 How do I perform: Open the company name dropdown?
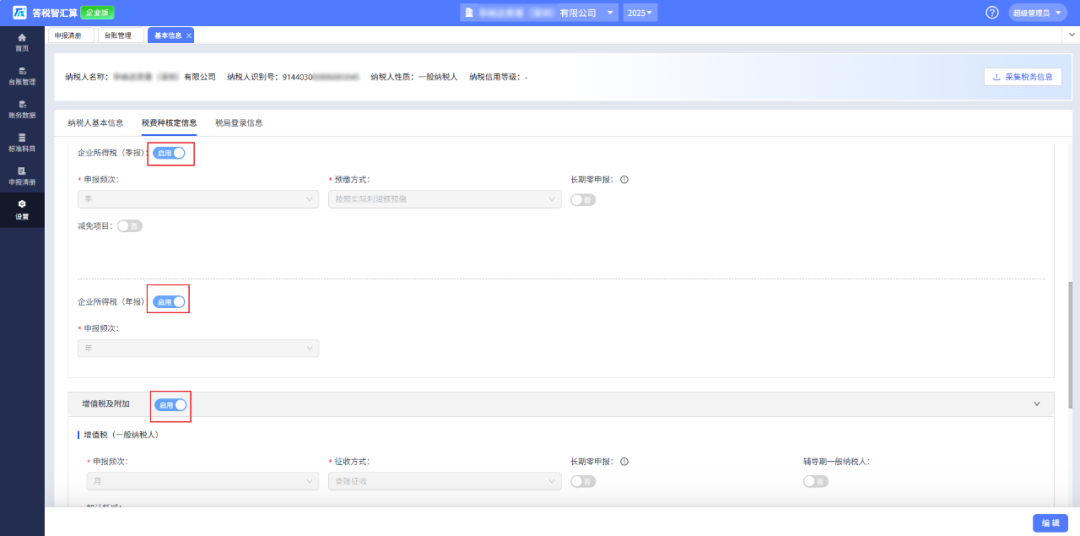point(539,12)
